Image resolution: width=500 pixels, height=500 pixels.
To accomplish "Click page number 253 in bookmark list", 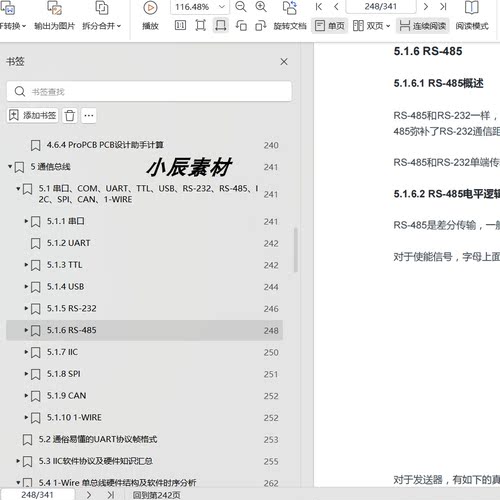I will pyautogui.click(x=271, y=440).
